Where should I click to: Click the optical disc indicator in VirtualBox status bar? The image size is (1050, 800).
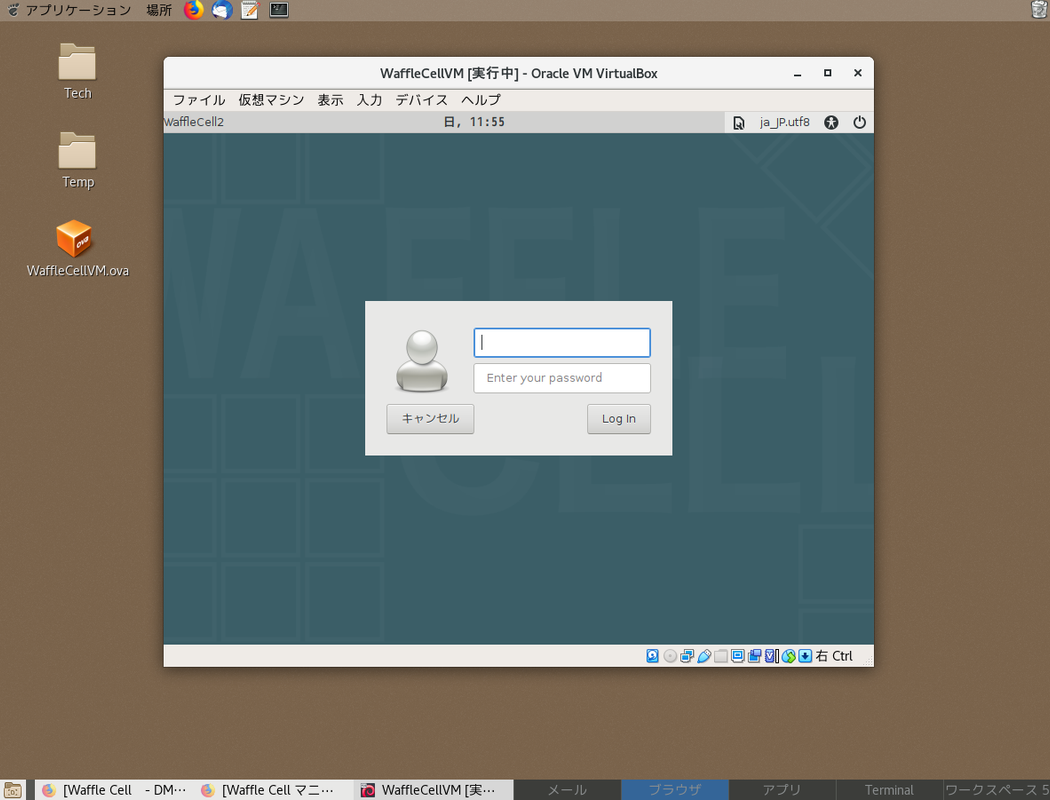tap(670, 656)
